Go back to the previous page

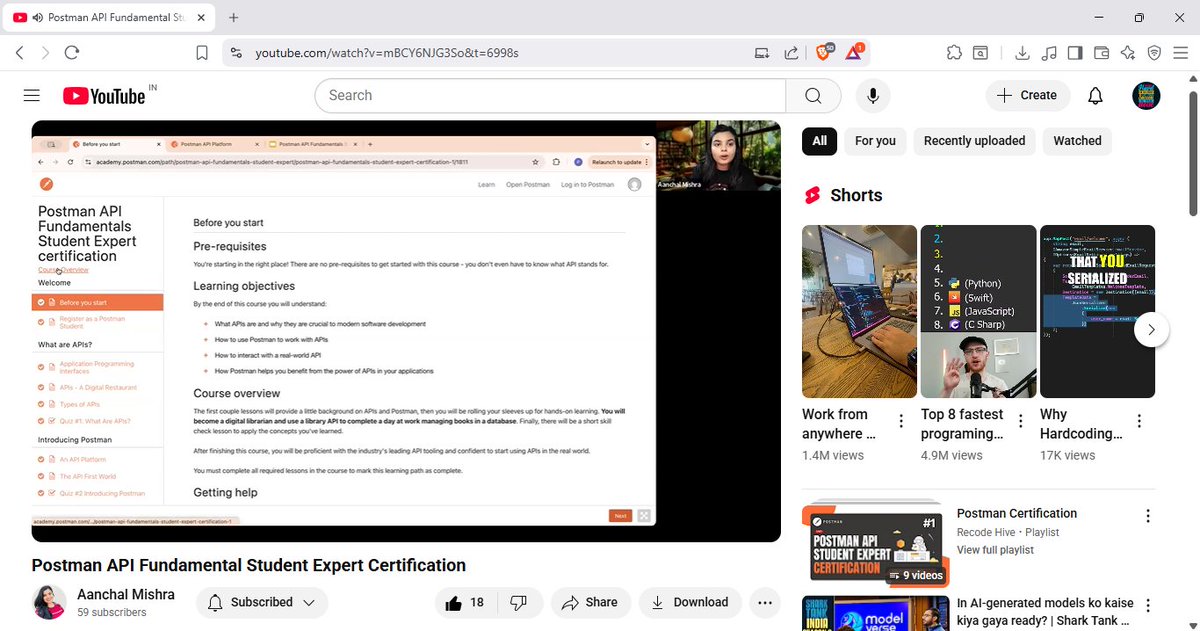[20, 53]
